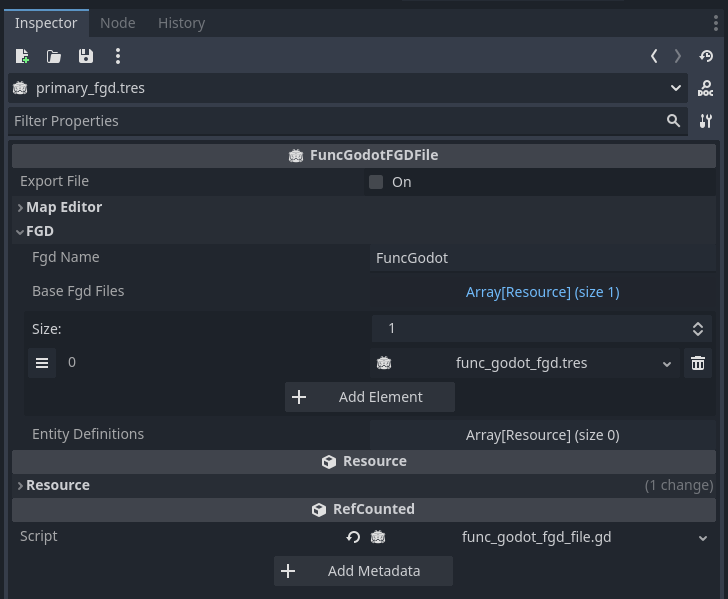This screenshot has width=728, height=599.
Task: Click the save resource floppy icon
Action: pyautogui.click(x=86, y=57)
